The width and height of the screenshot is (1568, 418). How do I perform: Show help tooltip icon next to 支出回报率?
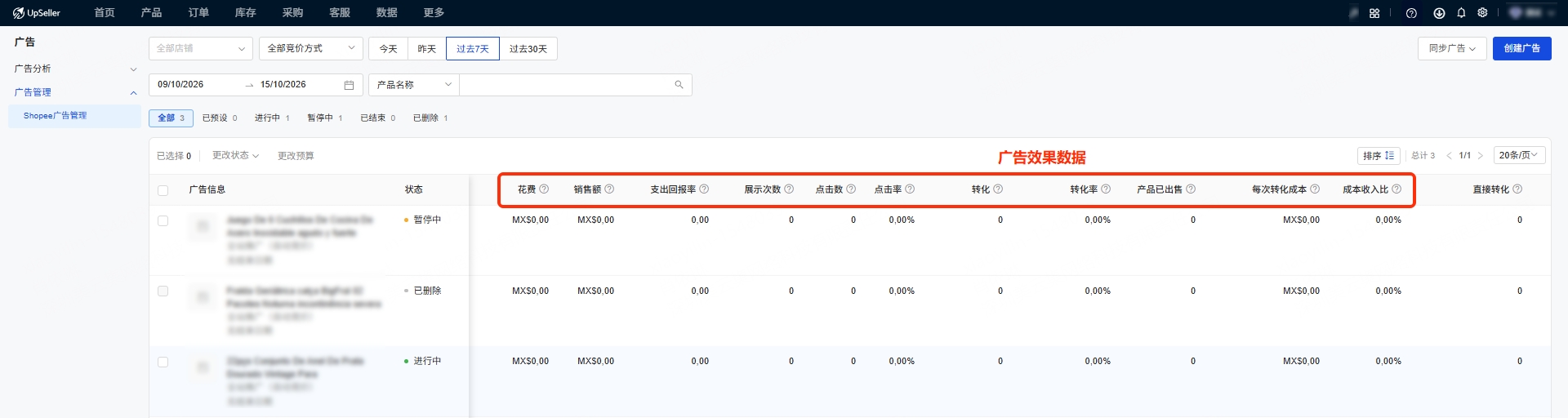[704, 189]
